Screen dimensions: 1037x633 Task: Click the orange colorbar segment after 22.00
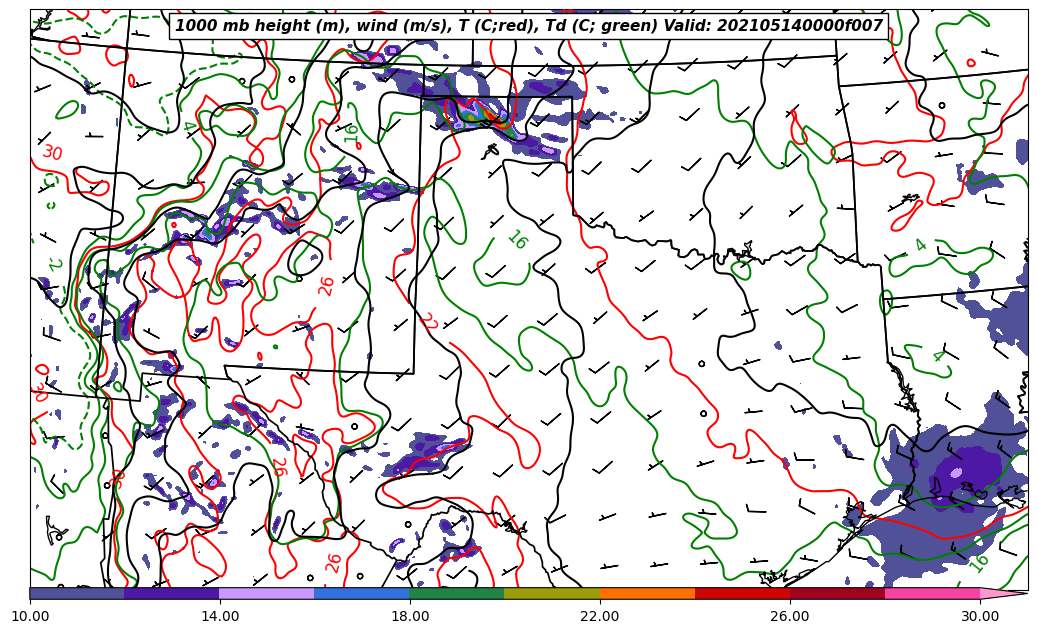[647, 593]
